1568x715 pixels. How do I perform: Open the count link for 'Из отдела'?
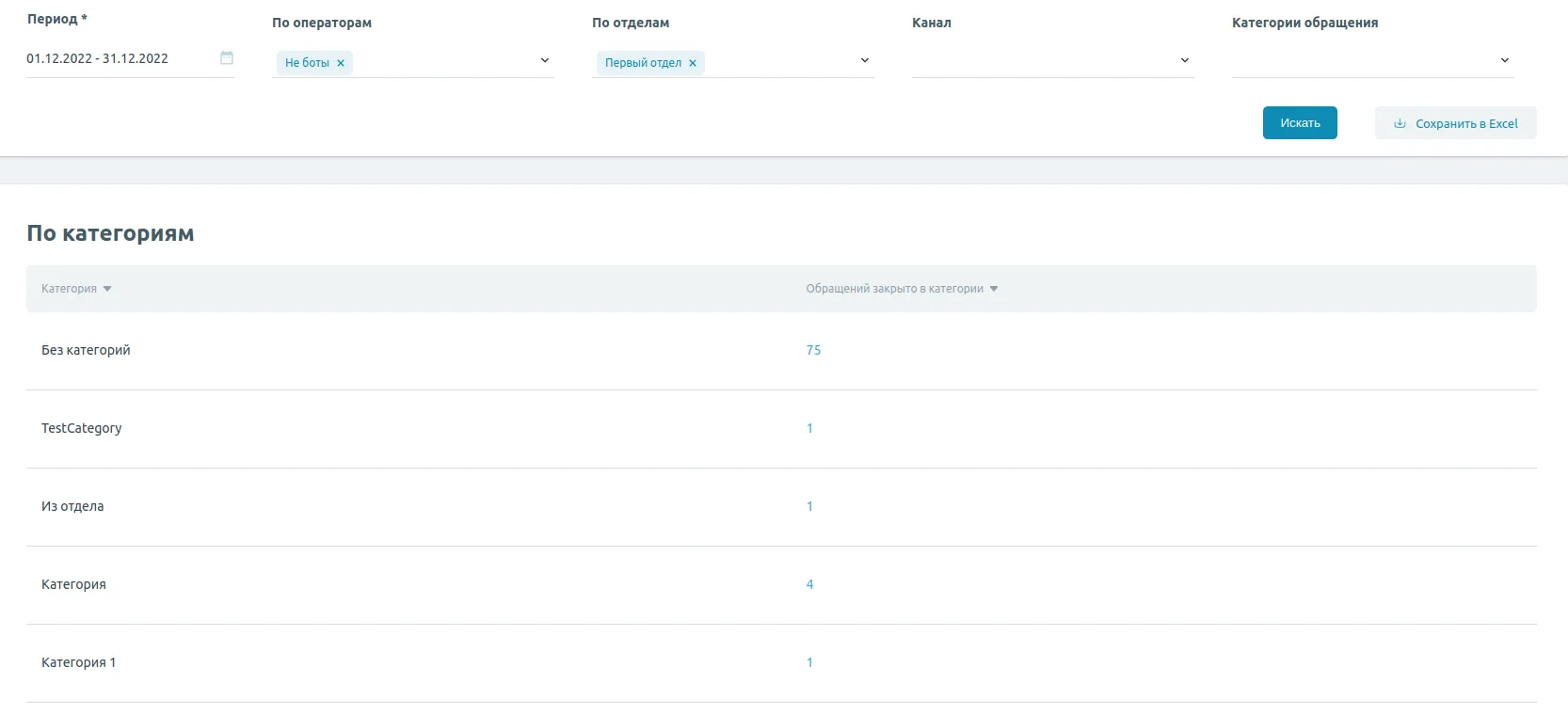(x=809, y=506)
